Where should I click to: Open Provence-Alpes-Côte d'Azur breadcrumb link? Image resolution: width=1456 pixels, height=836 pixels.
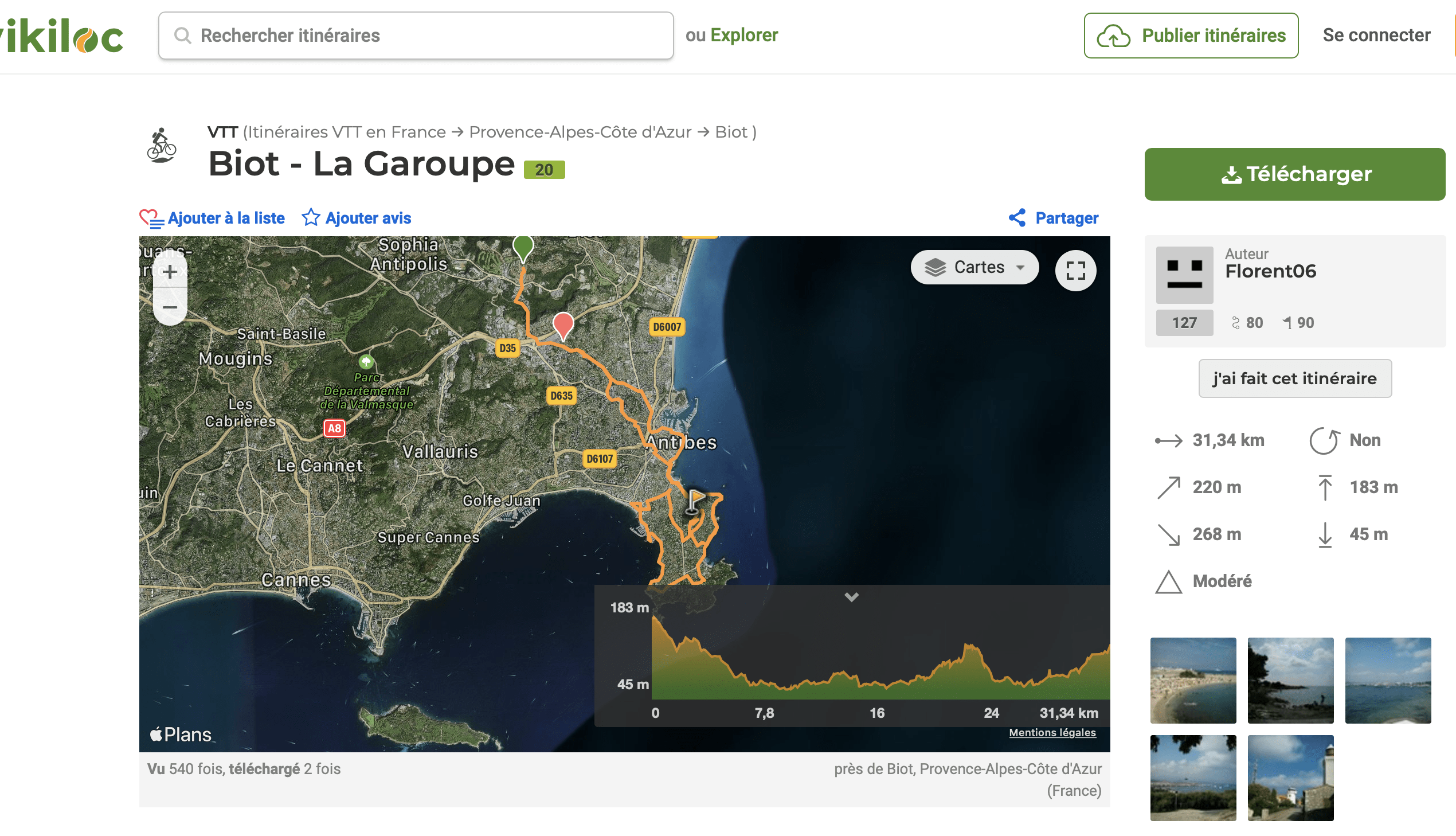coord(580,132)
